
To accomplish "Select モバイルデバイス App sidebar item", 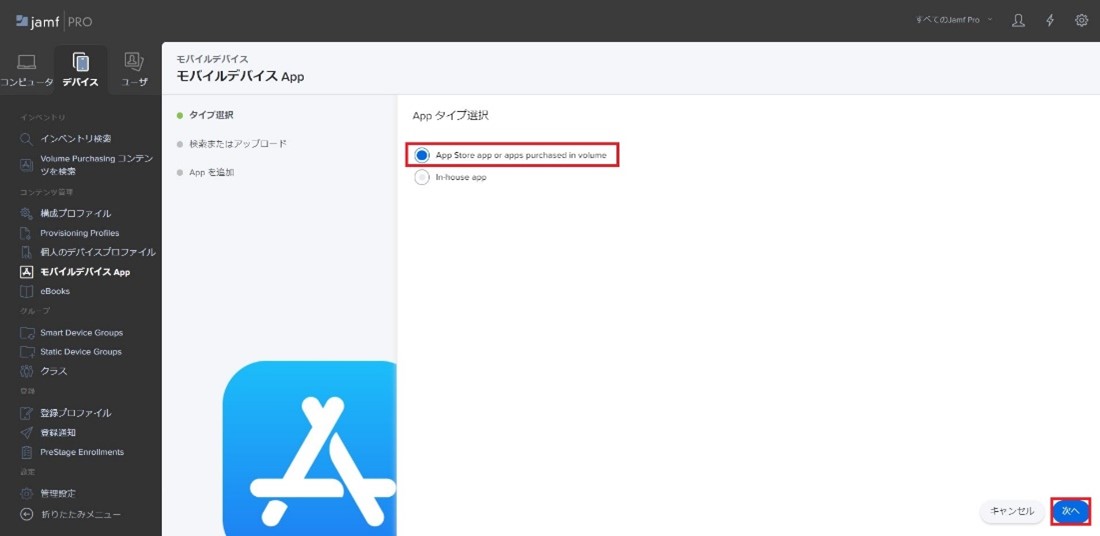I will click(x=85, y=272).
